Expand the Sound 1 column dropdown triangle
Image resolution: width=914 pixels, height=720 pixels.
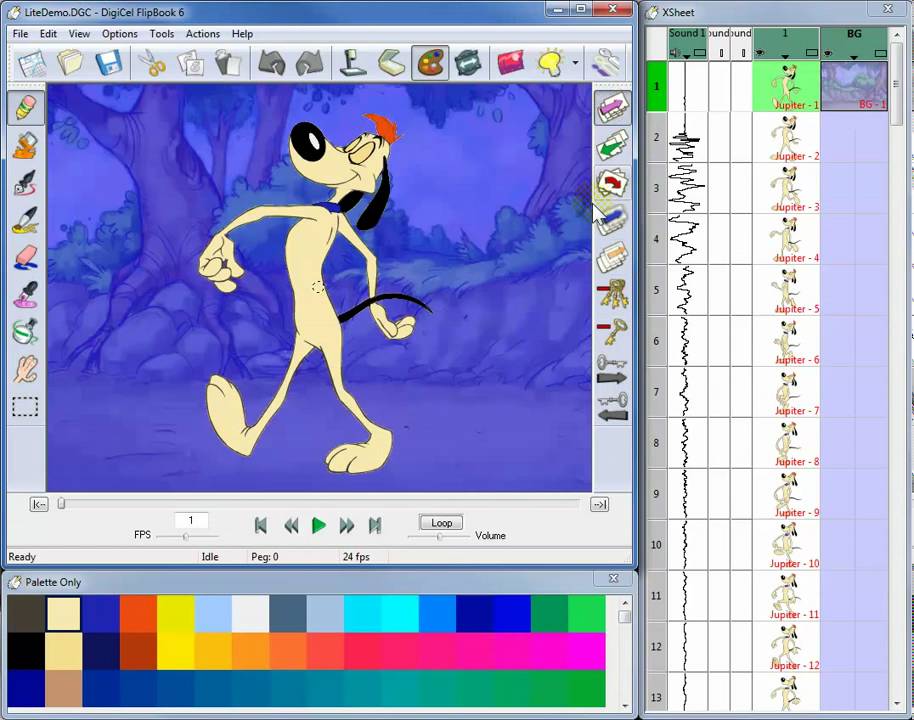687,56
